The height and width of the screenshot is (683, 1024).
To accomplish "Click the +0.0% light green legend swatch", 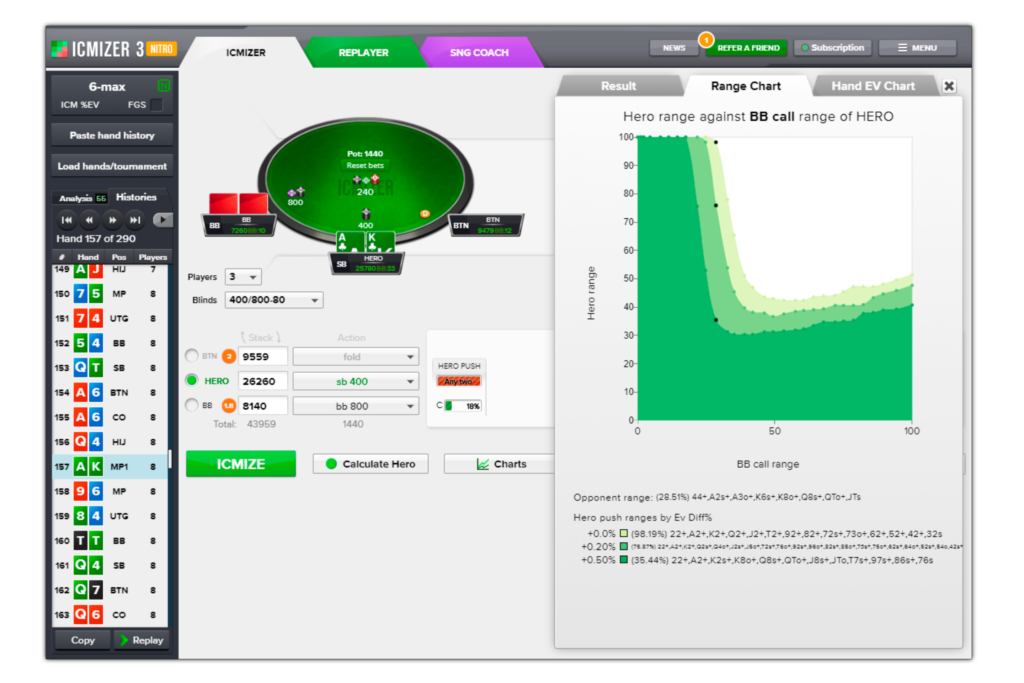I will (624, 533).
